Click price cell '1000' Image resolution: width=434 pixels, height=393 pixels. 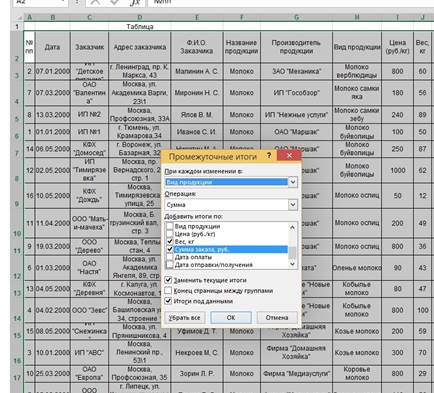397,170
